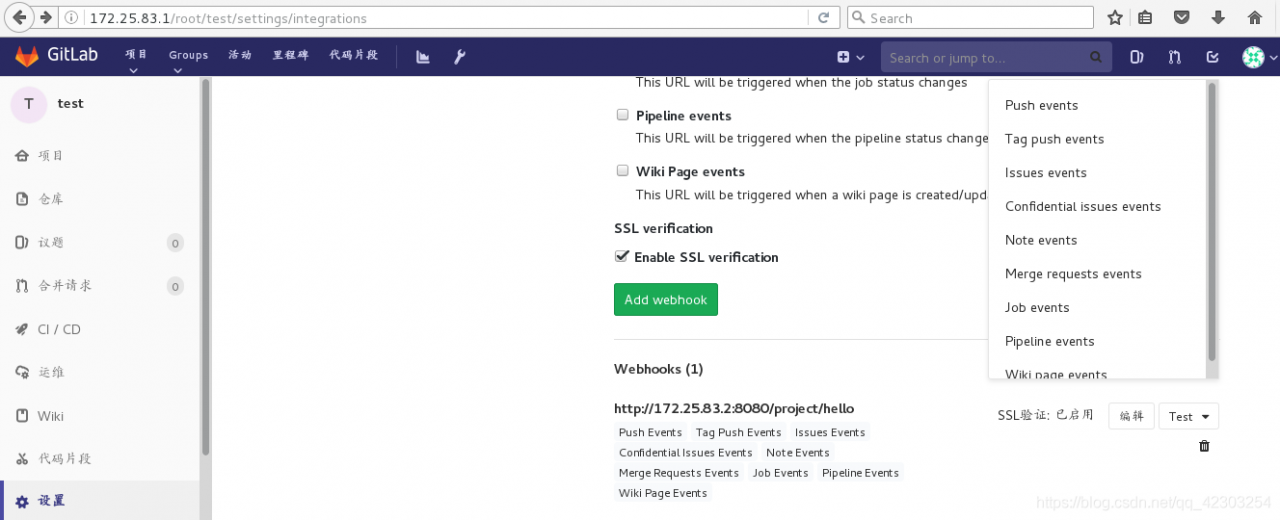Click the GitLab fox logo
This screenshot has width=1280, height=520.
pyautogui.click(x=27, y=56)
